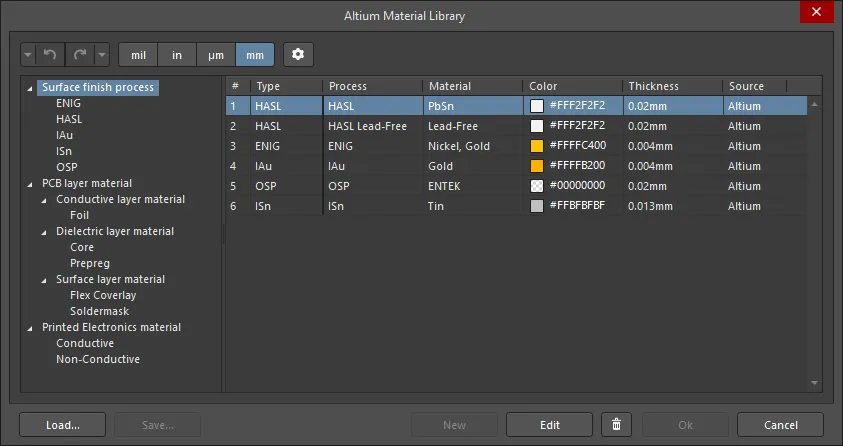Select the Prepreg tree item
The width and height of the screenshot is (843, 446).
pos(90,263)
